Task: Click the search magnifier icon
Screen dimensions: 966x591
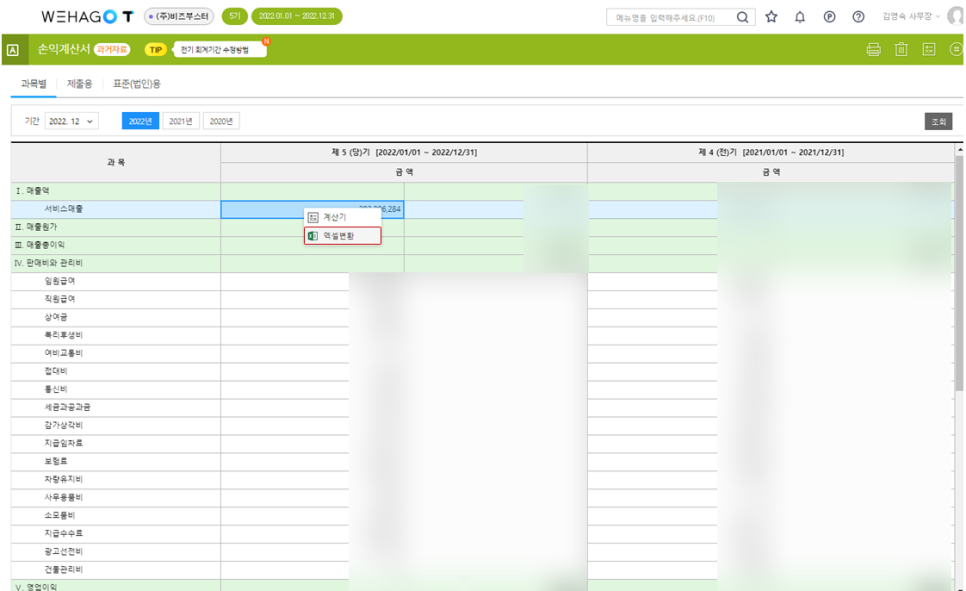Action: click(x=742, y=17)
